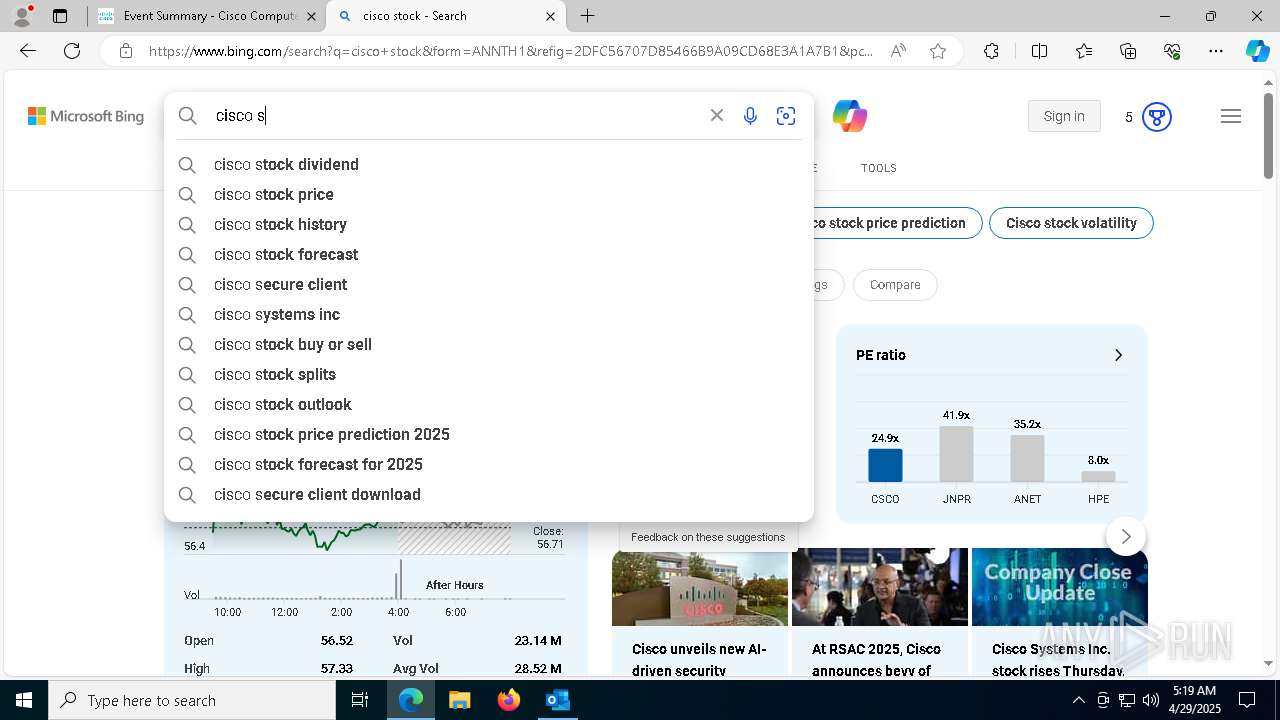Screen dimensions: 1280x720
Task: Close the Event Summary Cisco tab
Action: coord(311,16)
